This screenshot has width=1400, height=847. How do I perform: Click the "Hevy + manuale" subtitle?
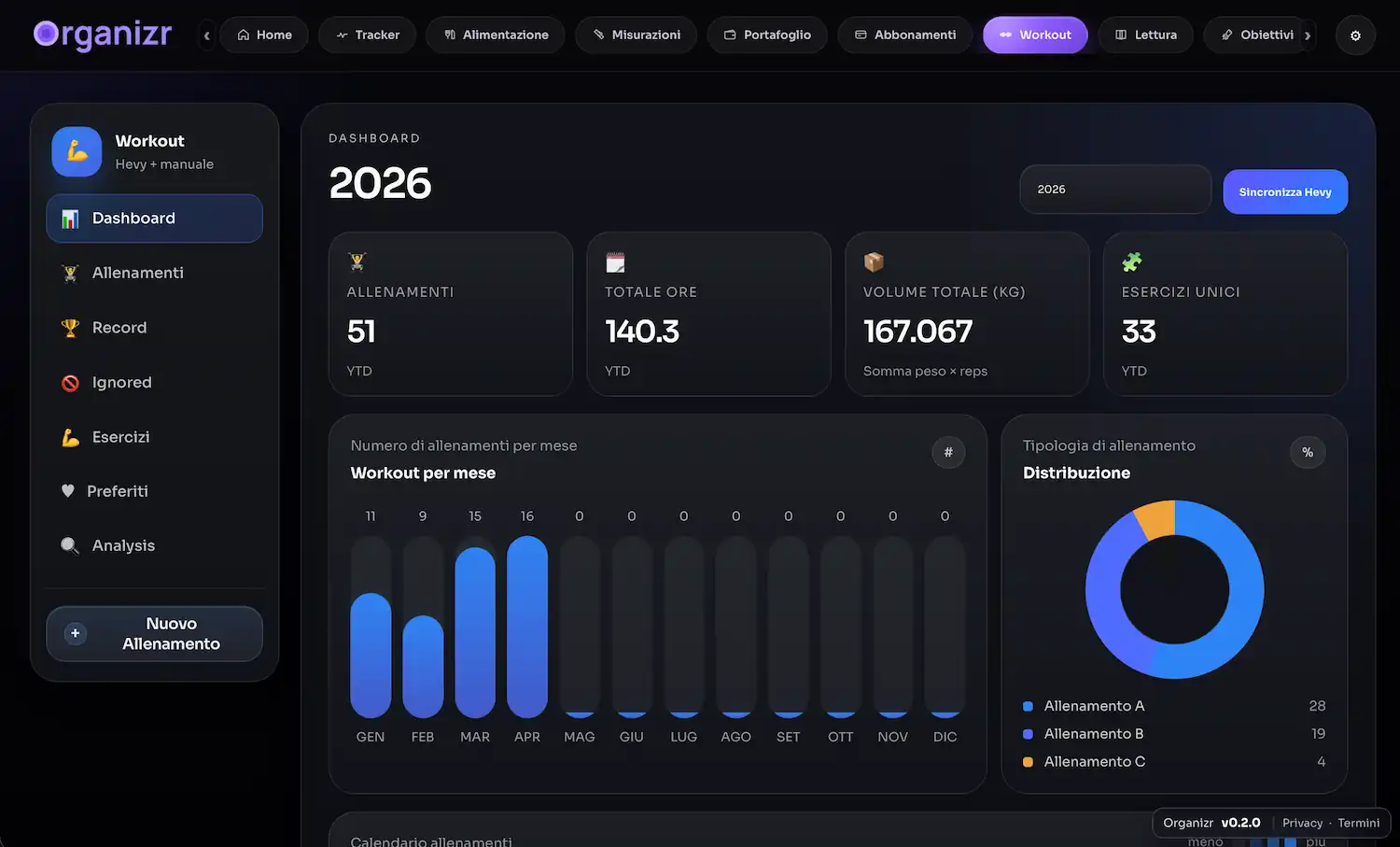click(x=164, y=164)
